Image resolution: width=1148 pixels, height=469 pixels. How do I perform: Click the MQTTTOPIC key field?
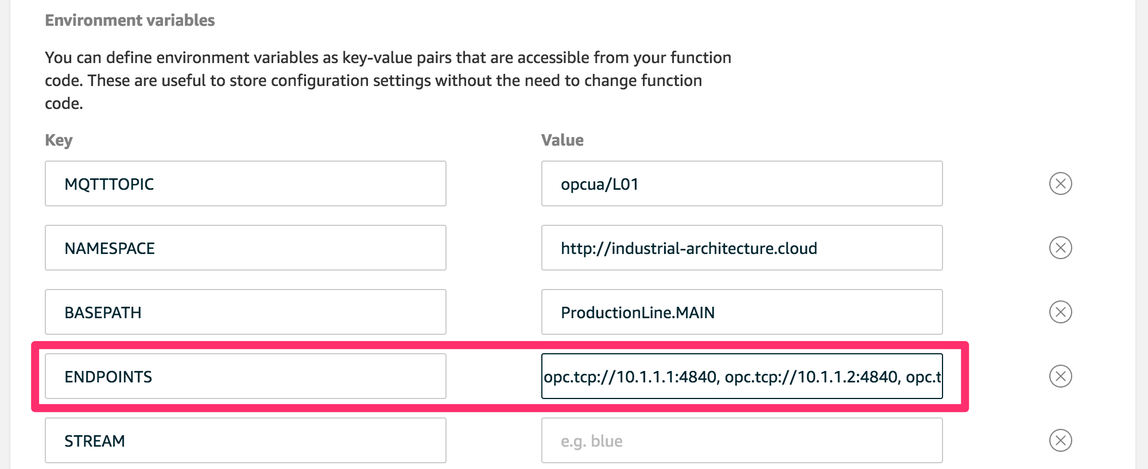tap(245, 184)
